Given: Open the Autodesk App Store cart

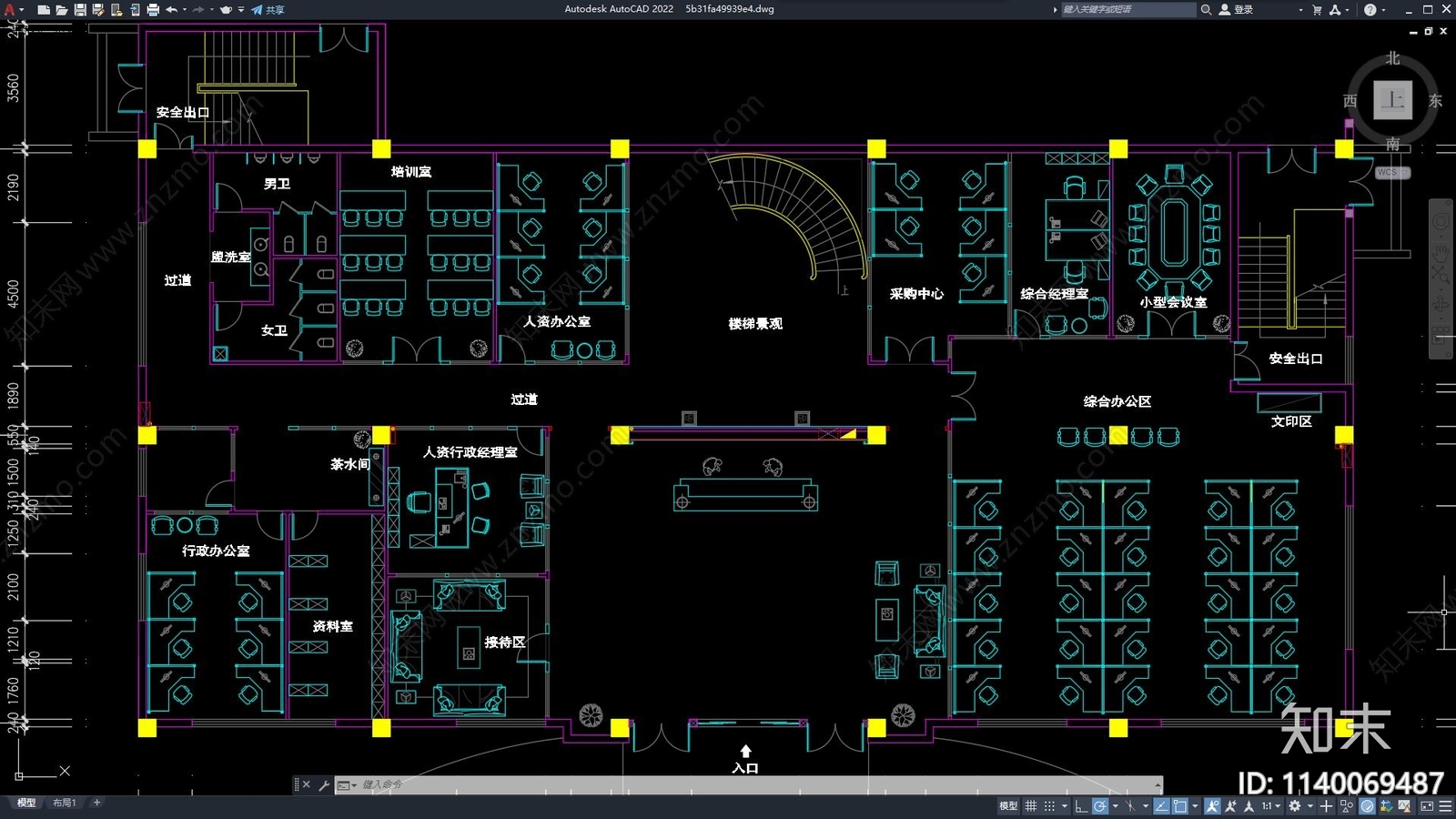Looking at the screenshot, I should point(1317,9).
